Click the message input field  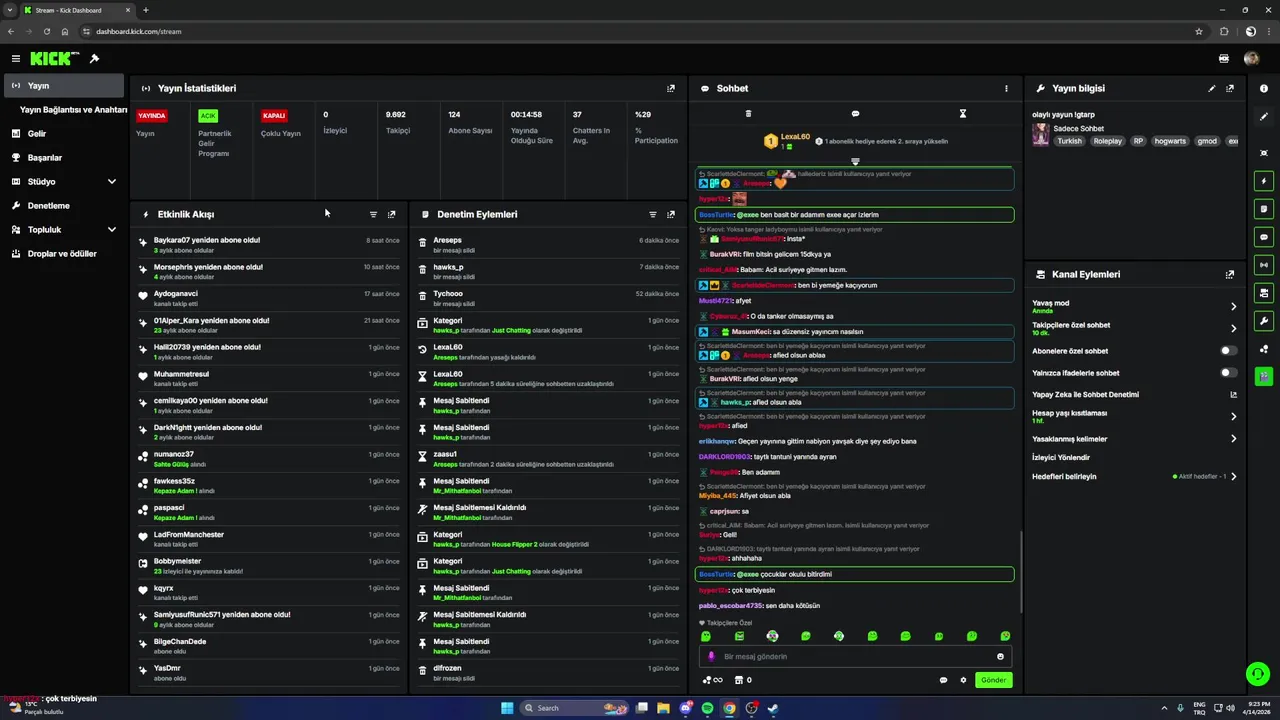[x=855, y=657]
